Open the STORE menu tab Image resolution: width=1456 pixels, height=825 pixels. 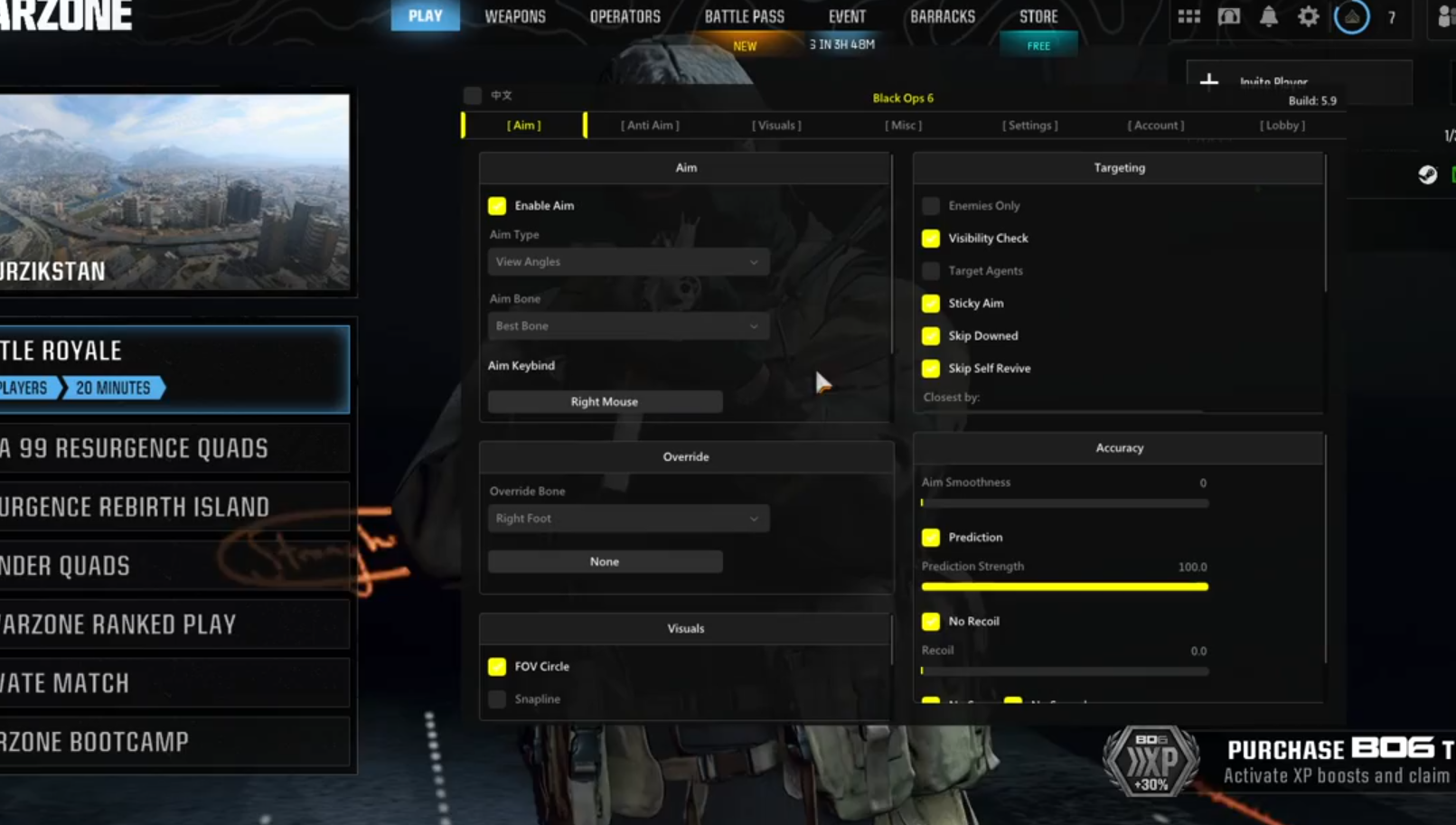click(x=1038, y=16)
